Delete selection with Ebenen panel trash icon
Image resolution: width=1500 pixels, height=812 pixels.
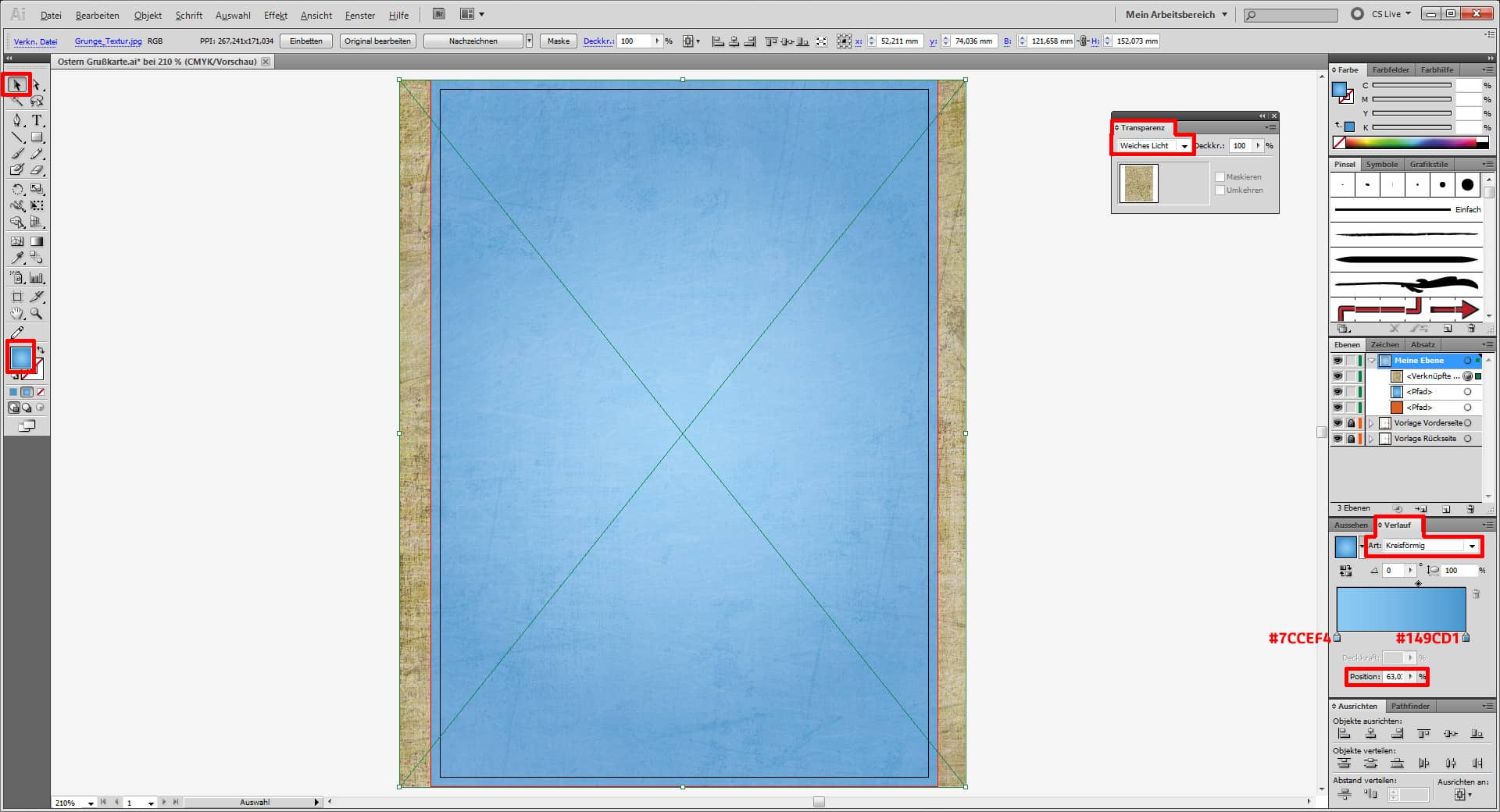click(1470, 509)
